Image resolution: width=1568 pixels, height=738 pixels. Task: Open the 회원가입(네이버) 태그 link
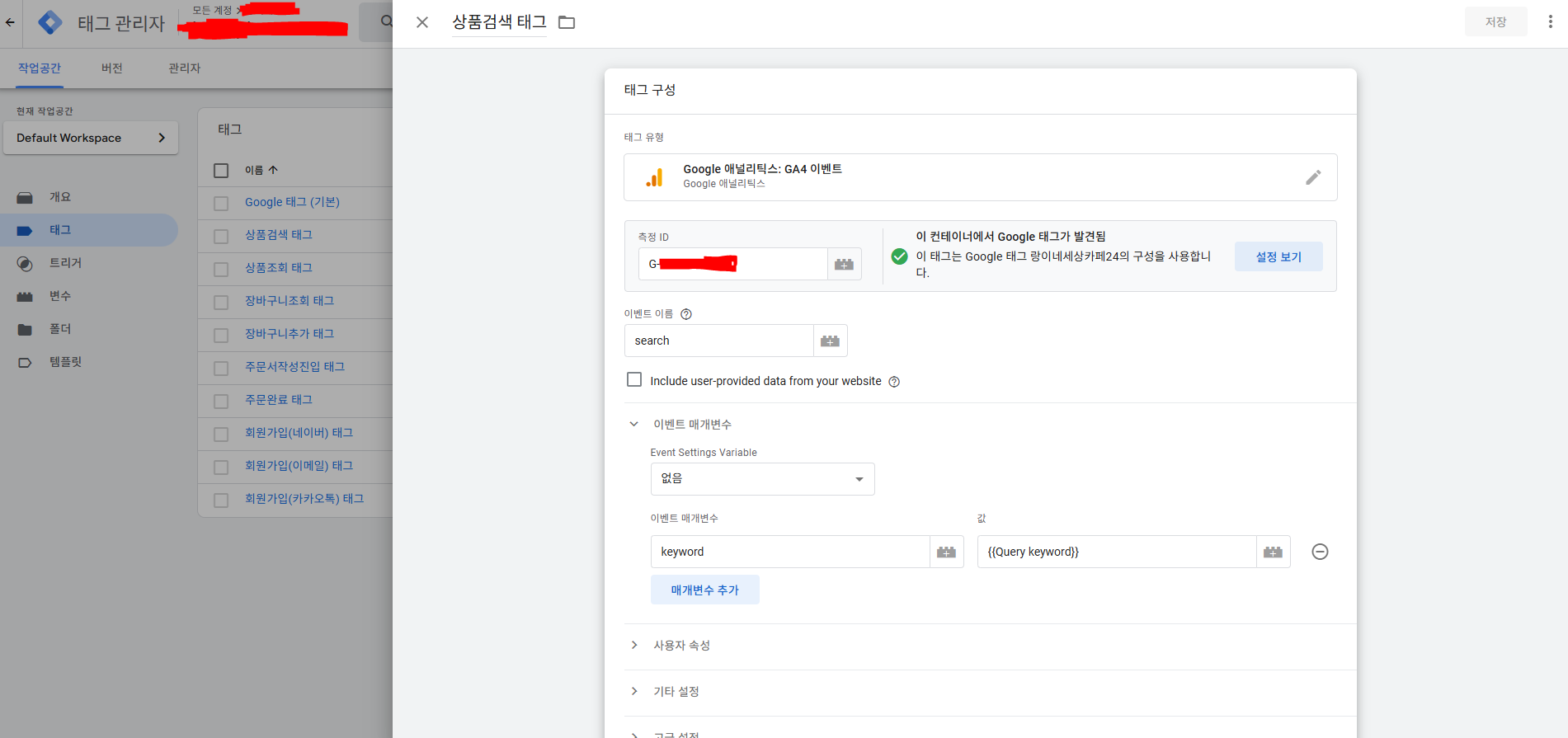click(299, 433)
